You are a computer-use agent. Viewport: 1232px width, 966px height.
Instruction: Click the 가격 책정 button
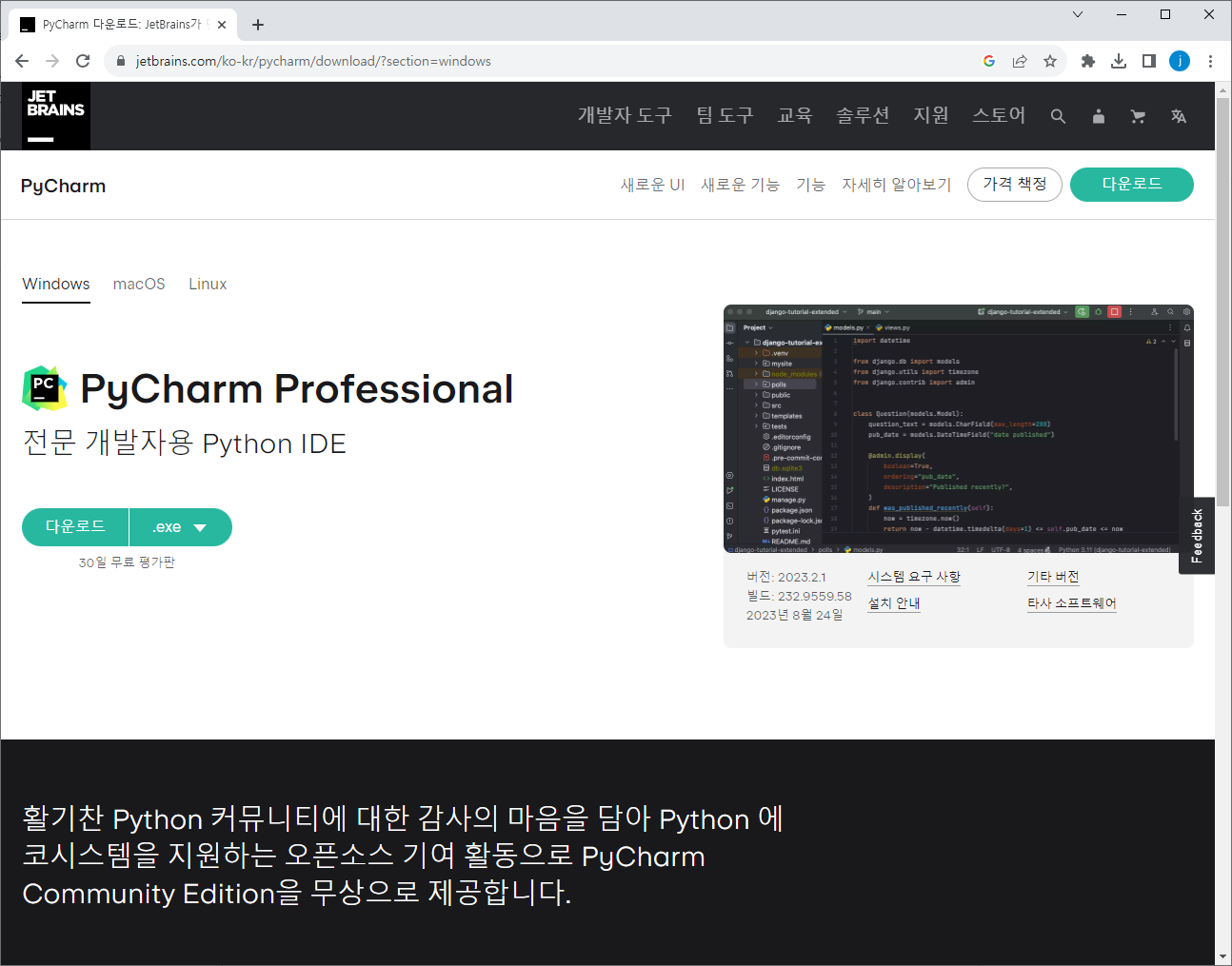1015,185
